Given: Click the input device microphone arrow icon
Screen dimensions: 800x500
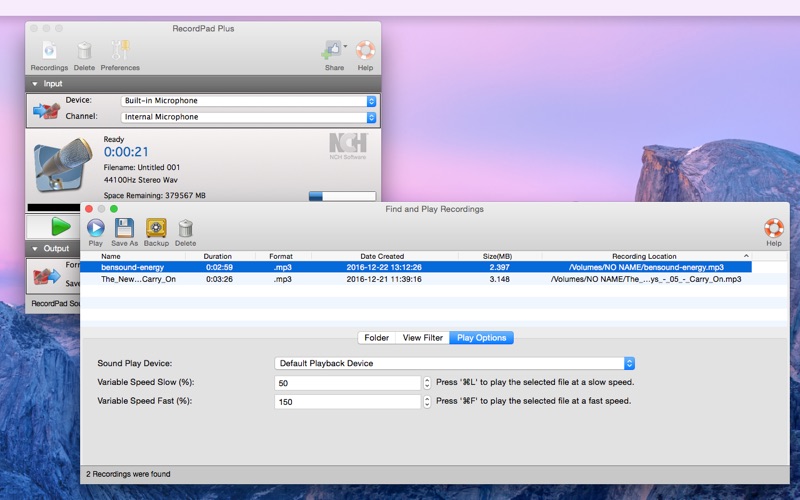Looking at the screenshot, I should tap(46, 109).
